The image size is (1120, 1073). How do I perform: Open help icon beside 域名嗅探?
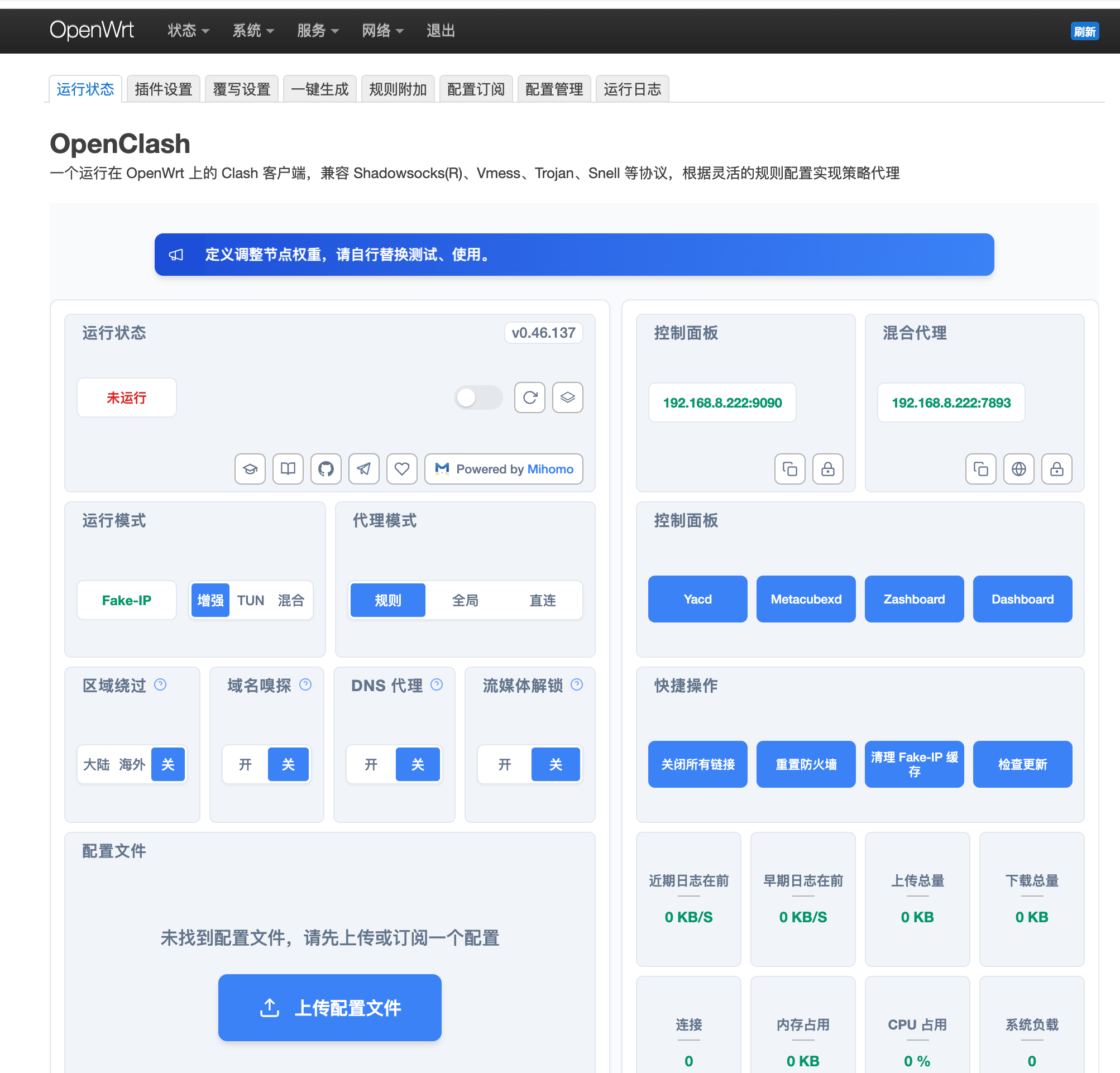(306, 684)
